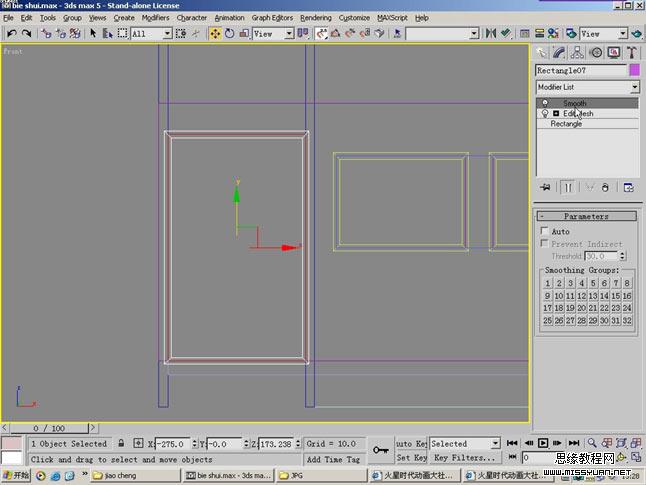646x485 pixels.
Task: Toggle the Prevent Indirect checkbox
Action: pos(544,243)
